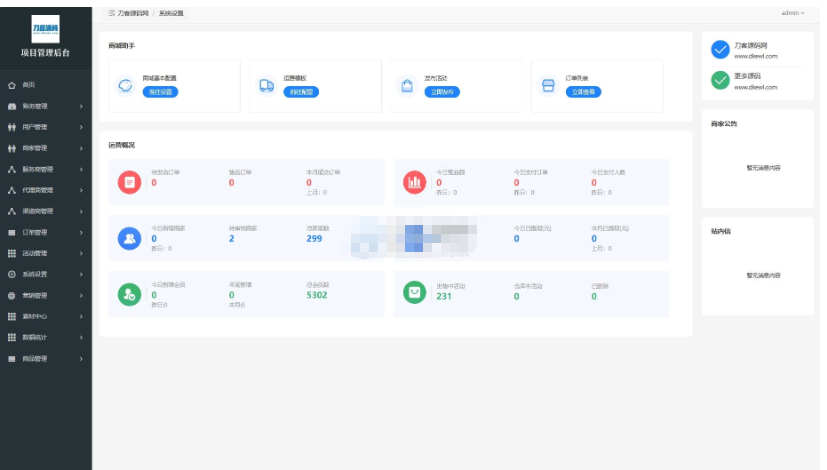Click the sidebar collapse icon in the breadcrumb bar
The image size is (827, 470).
point(112,13)
